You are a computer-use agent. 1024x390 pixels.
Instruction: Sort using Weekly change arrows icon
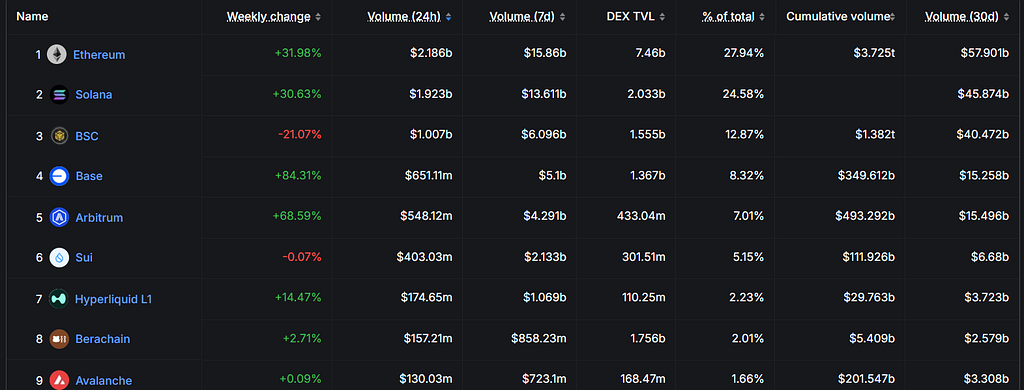(x=318, y=17)
